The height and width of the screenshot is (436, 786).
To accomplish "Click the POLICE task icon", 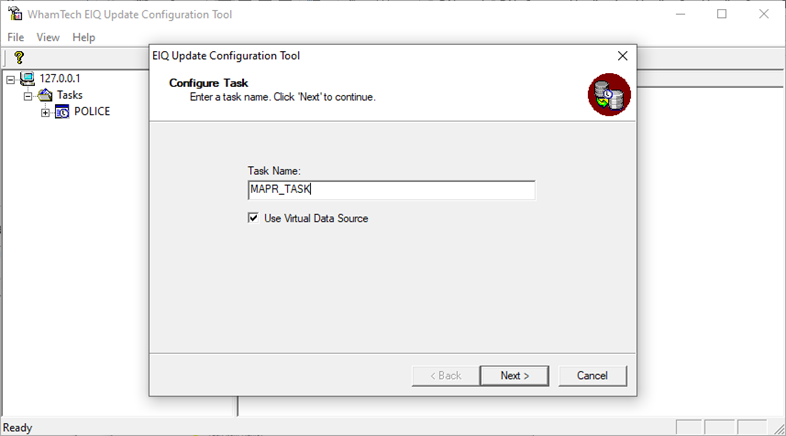I will (62, 112).
